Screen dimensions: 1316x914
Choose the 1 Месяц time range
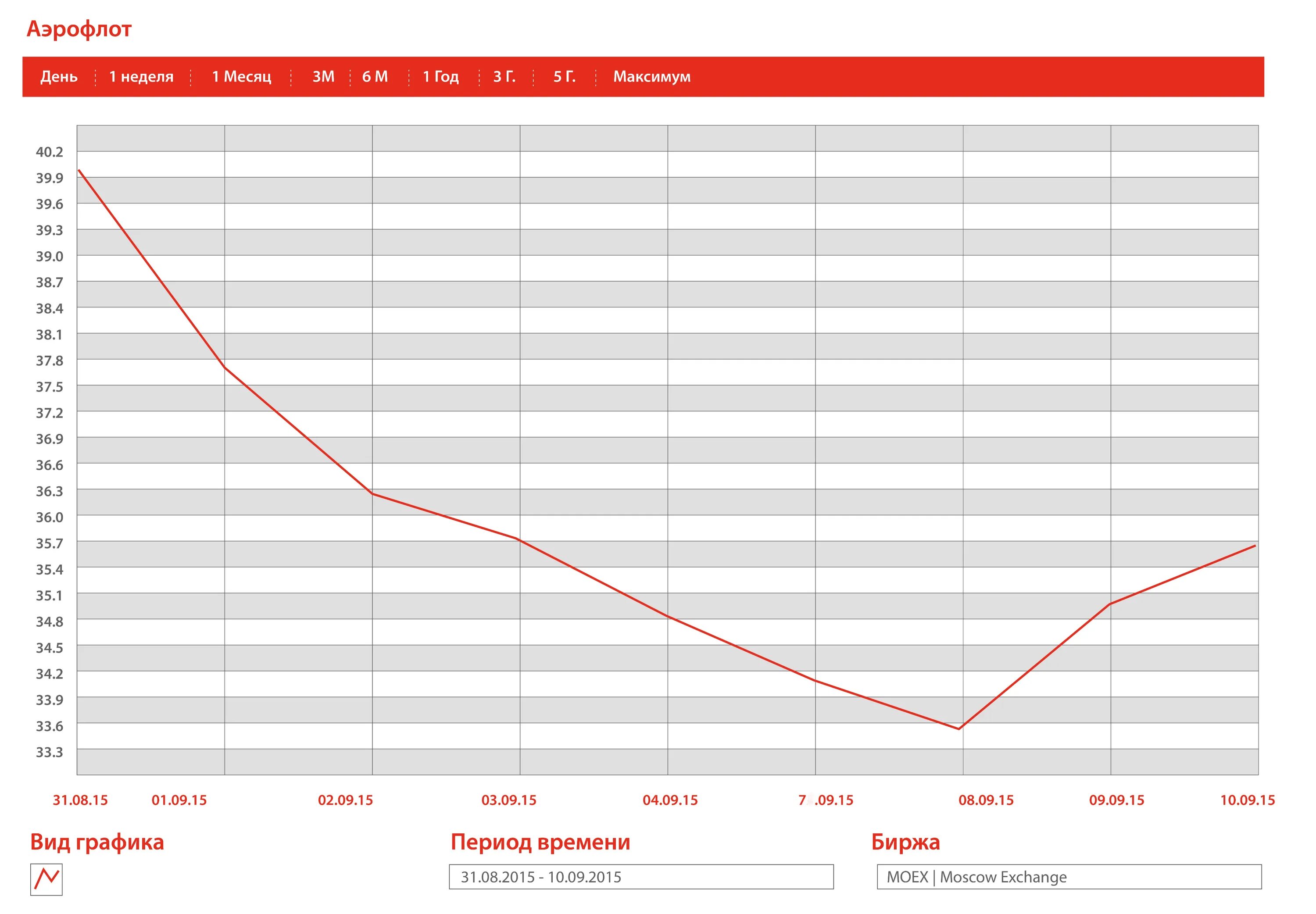pos(241,77)
